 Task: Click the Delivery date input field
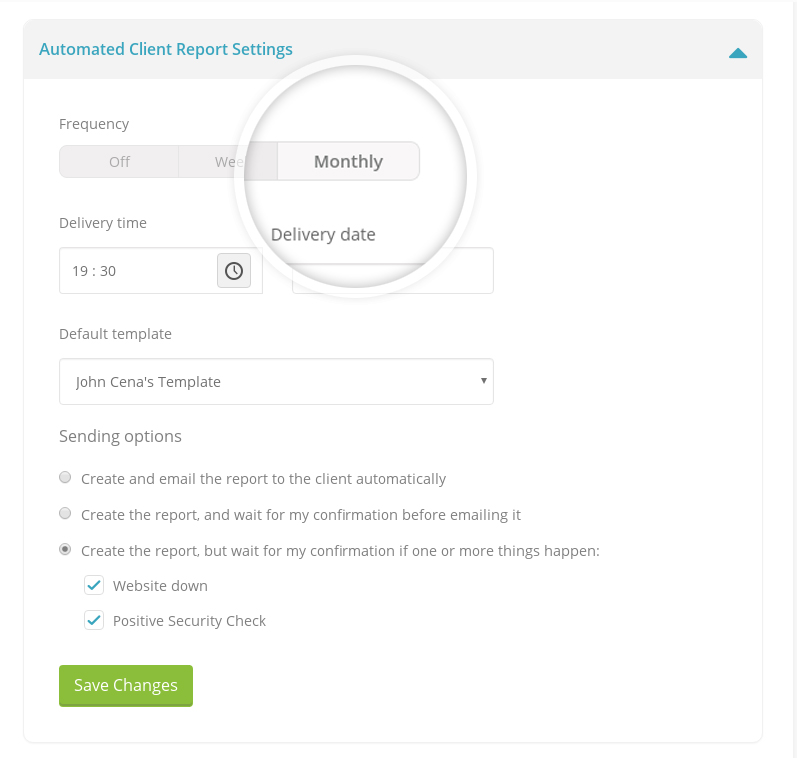tap(392, 276)
